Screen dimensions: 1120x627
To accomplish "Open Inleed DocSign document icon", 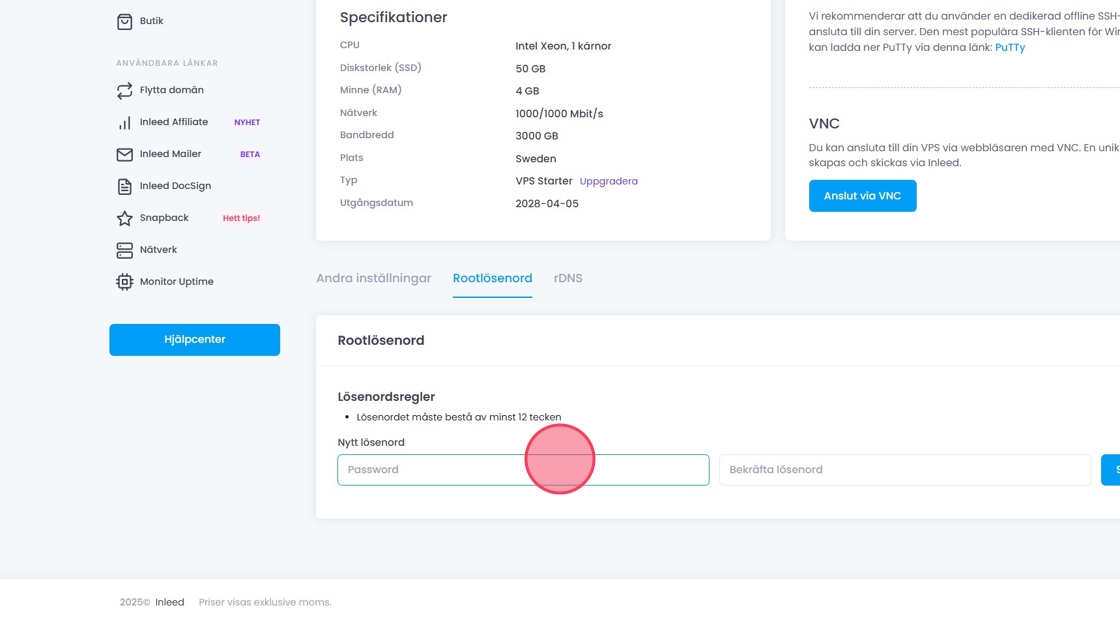I will pos(124,186).
